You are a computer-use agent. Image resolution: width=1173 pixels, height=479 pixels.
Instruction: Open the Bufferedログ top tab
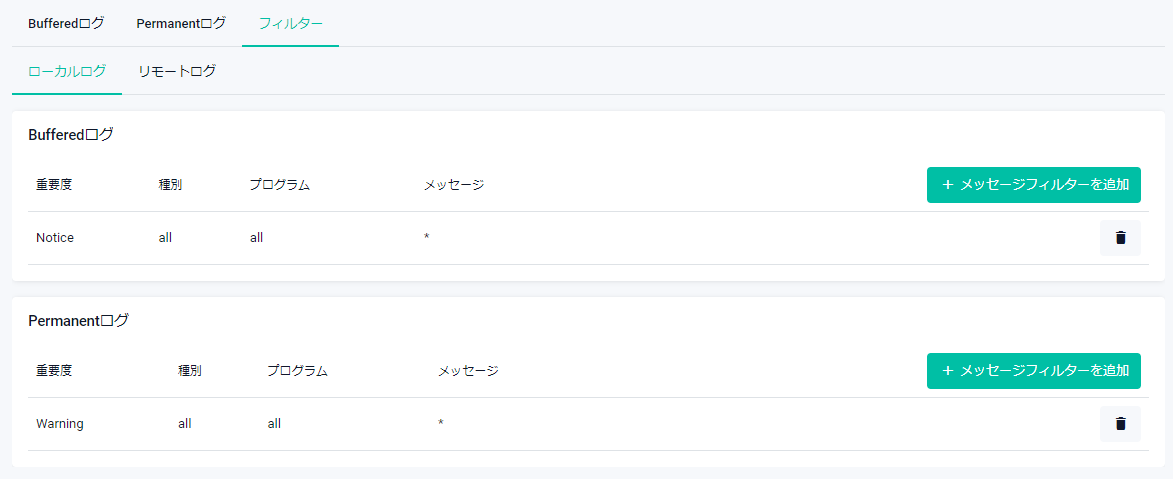click(66, 23)
